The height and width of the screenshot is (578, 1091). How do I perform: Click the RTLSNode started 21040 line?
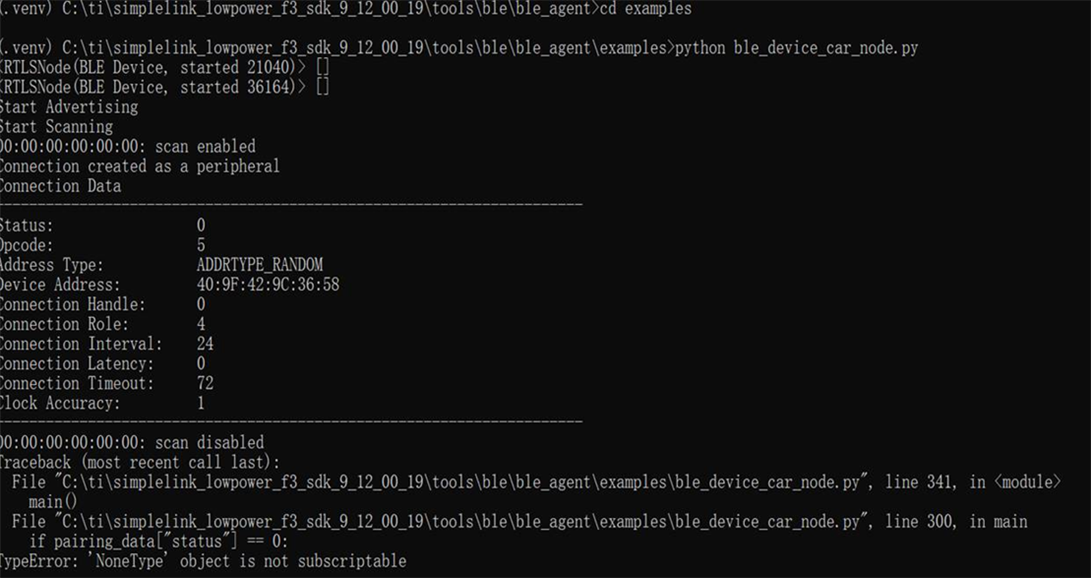(165, 67)
